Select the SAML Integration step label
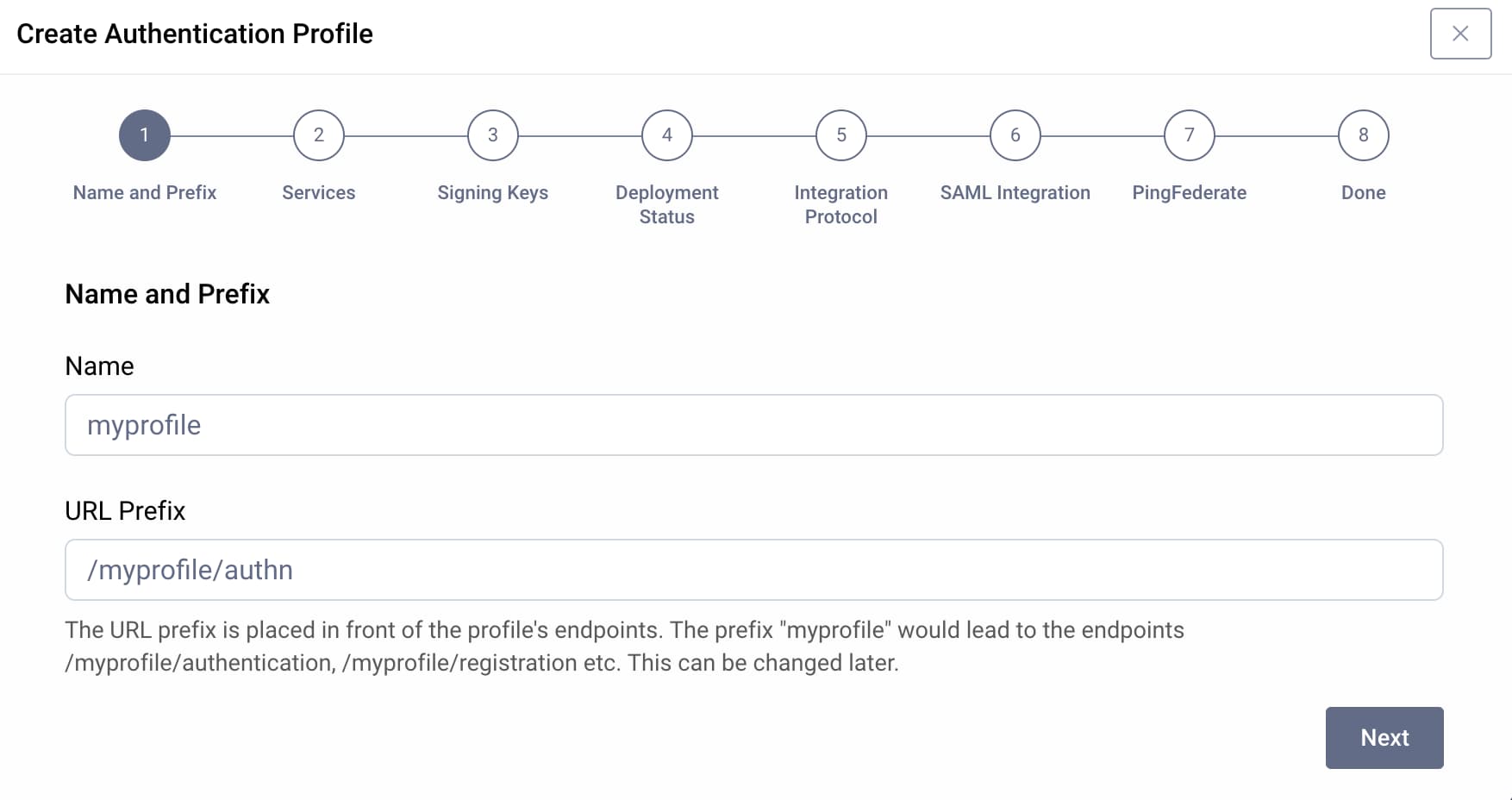Image resolution: width=1512 pixels, height=800 pixels. [1015, 192]
